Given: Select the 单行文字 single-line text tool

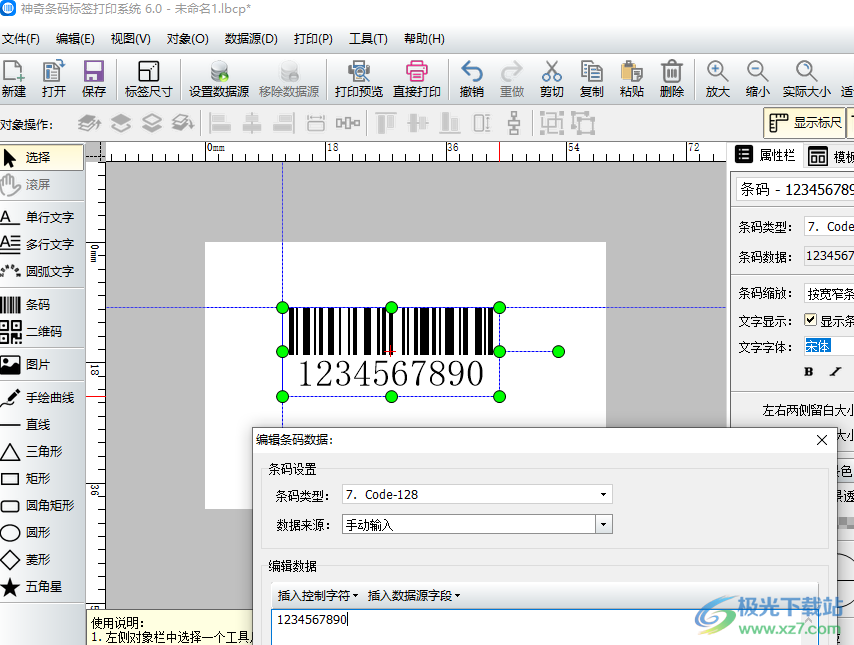Looking at the screenshot, I should click(x=42, y=217).
